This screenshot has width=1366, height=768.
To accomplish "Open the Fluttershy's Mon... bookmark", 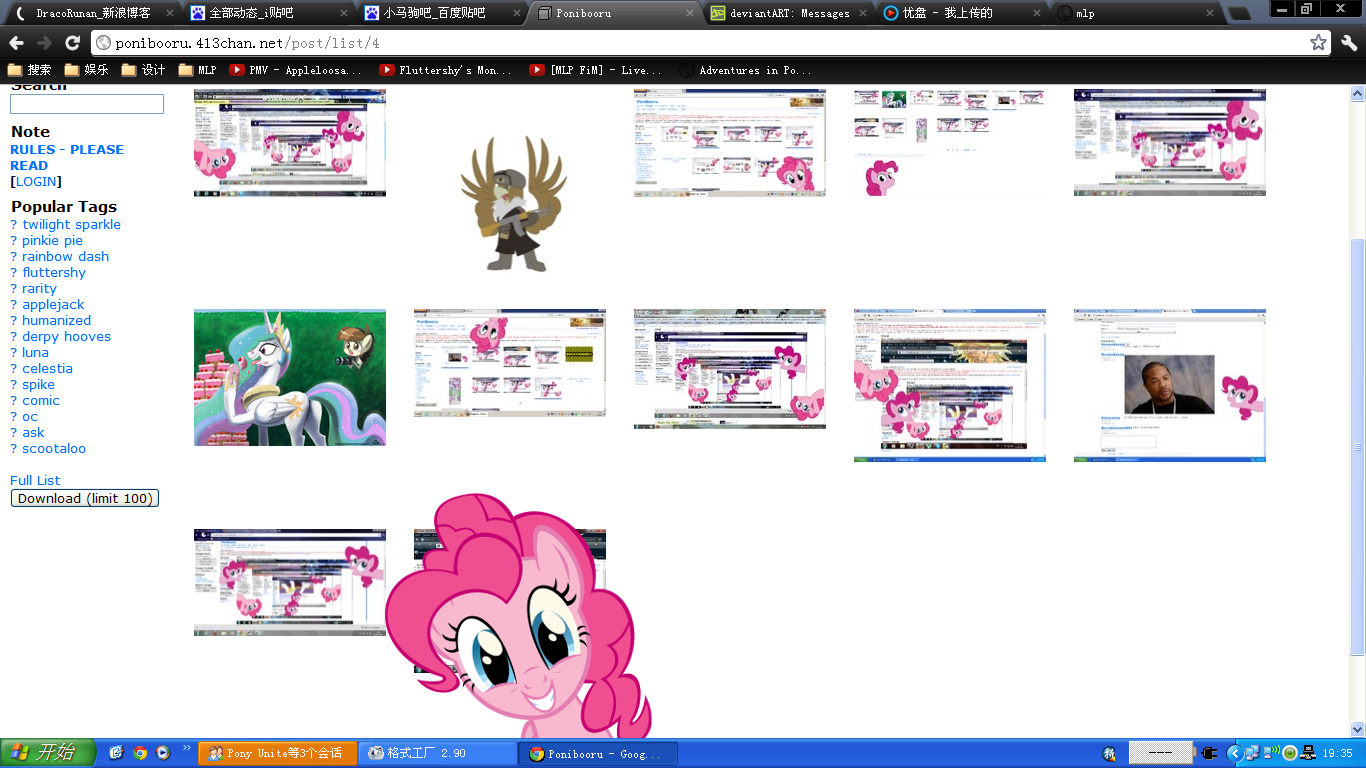I will (446, 70).
